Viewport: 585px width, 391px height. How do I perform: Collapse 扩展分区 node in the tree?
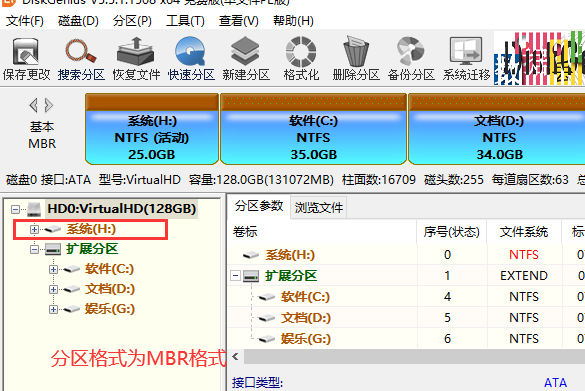tap(34, 249)
